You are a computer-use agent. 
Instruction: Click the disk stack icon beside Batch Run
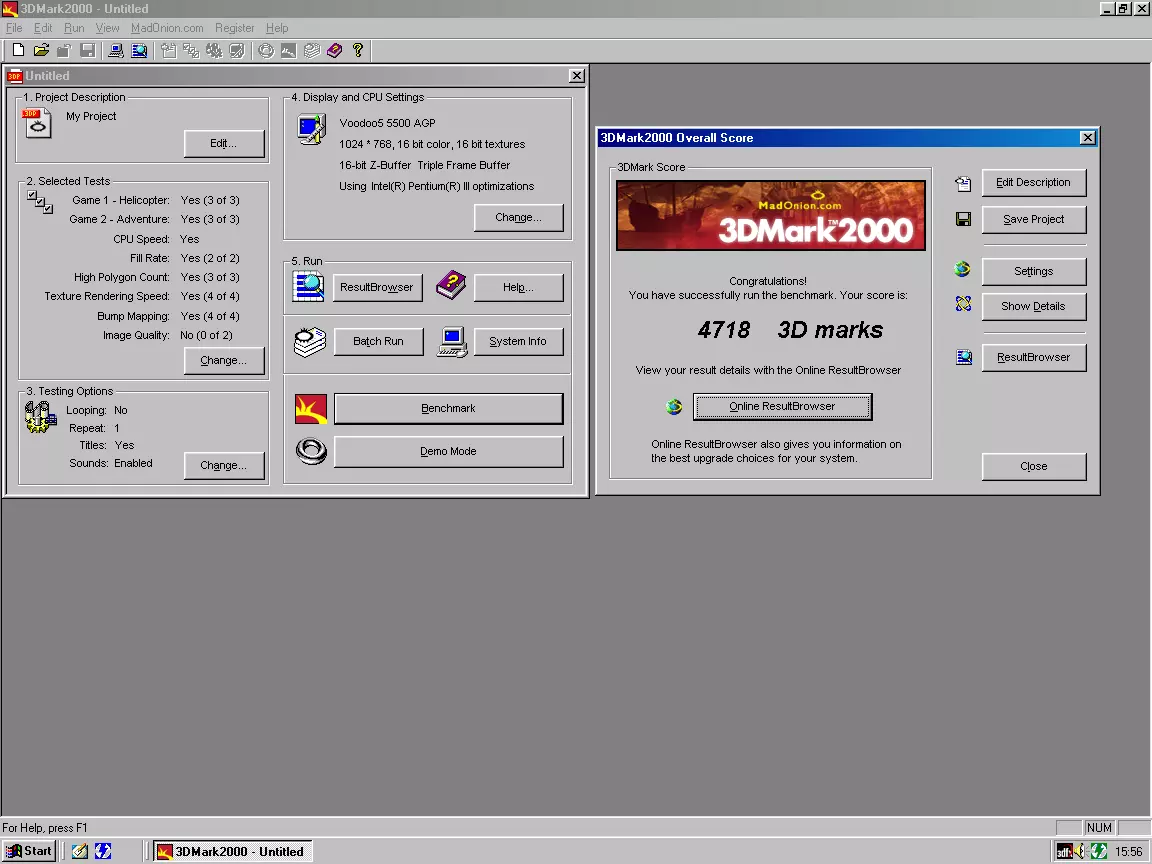(x=310, y=342)
